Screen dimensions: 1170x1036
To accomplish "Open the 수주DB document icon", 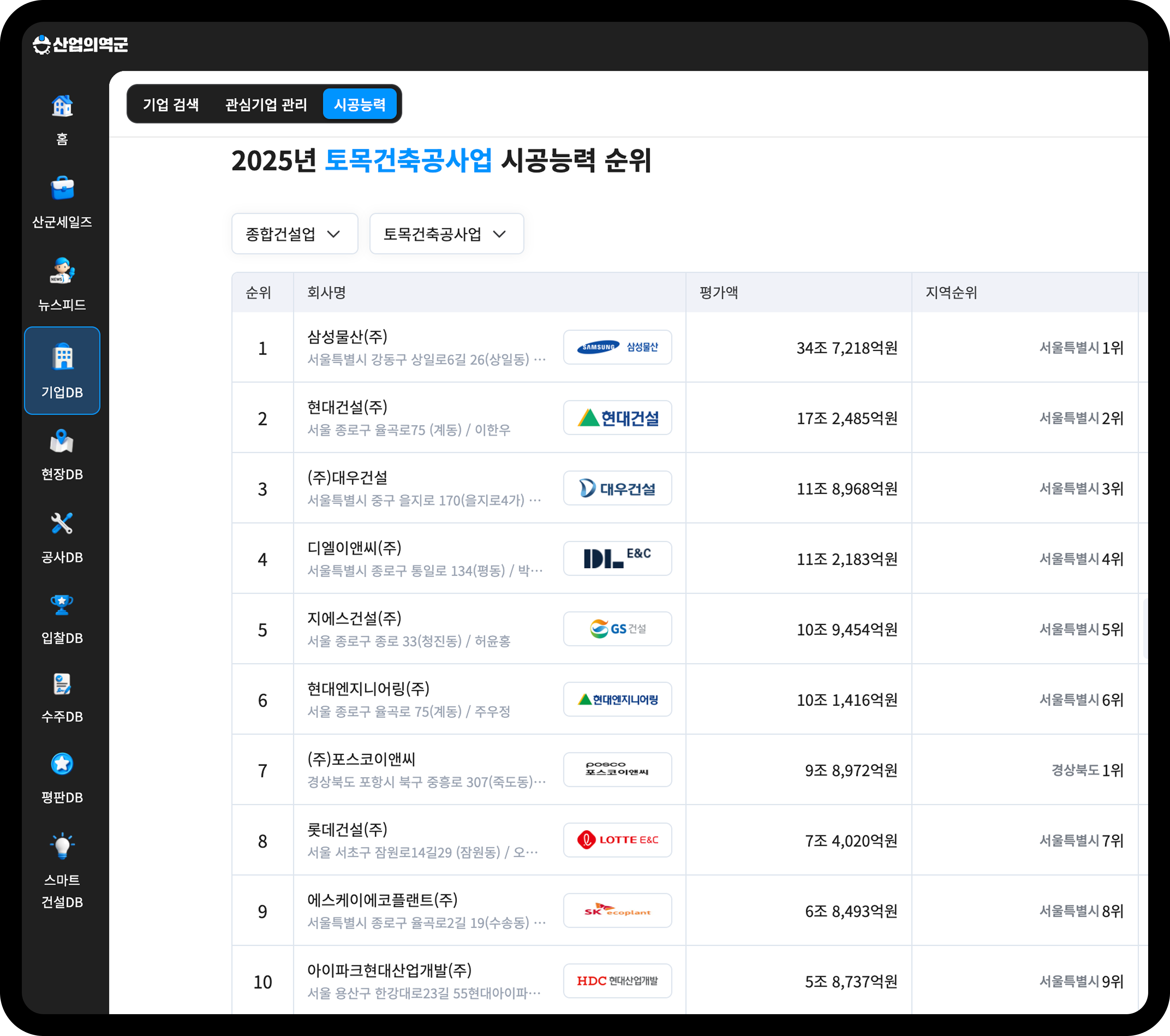I will tap(62, 684).
